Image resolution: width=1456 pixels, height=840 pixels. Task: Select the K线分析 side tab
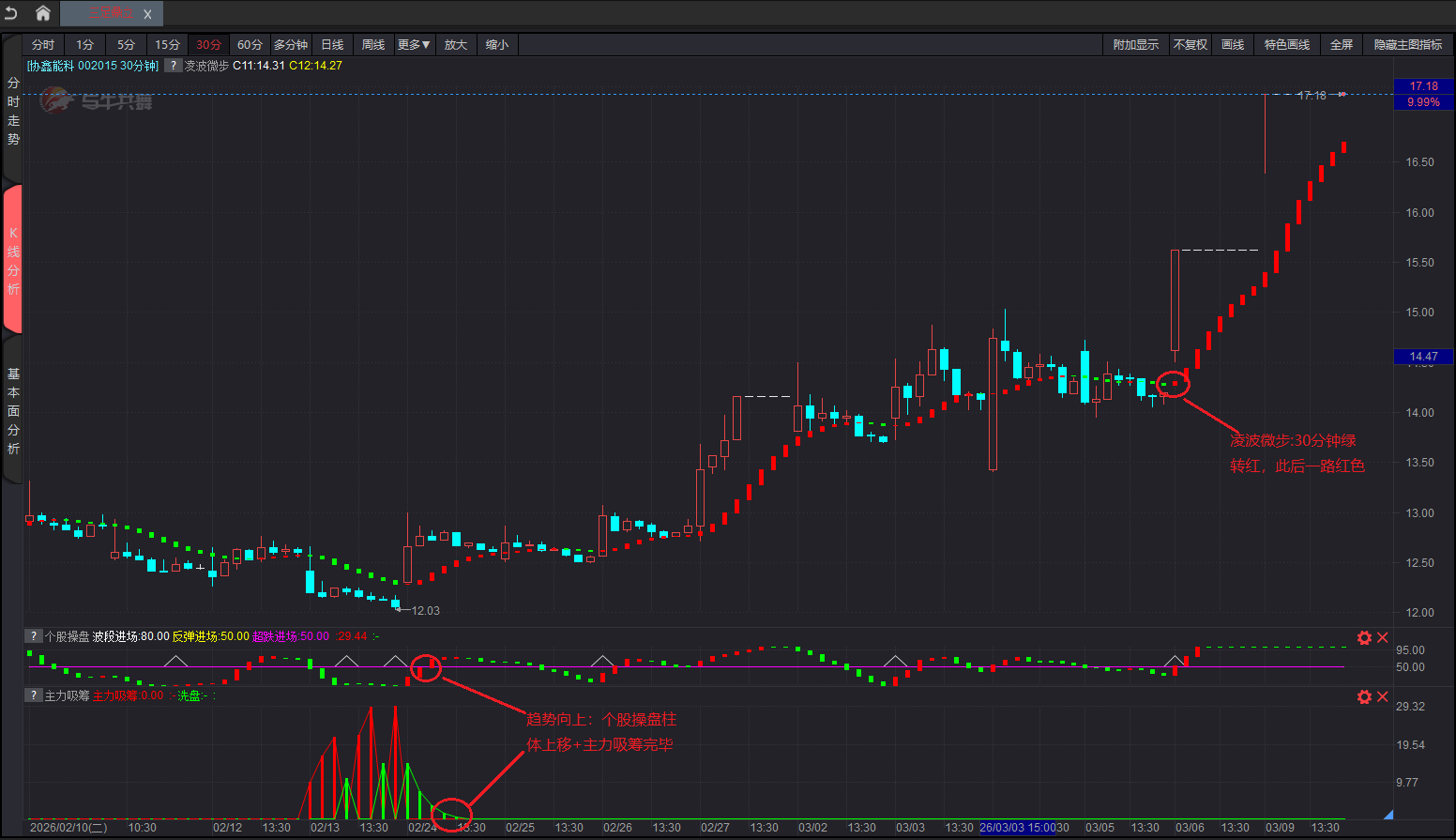point(13,260)
